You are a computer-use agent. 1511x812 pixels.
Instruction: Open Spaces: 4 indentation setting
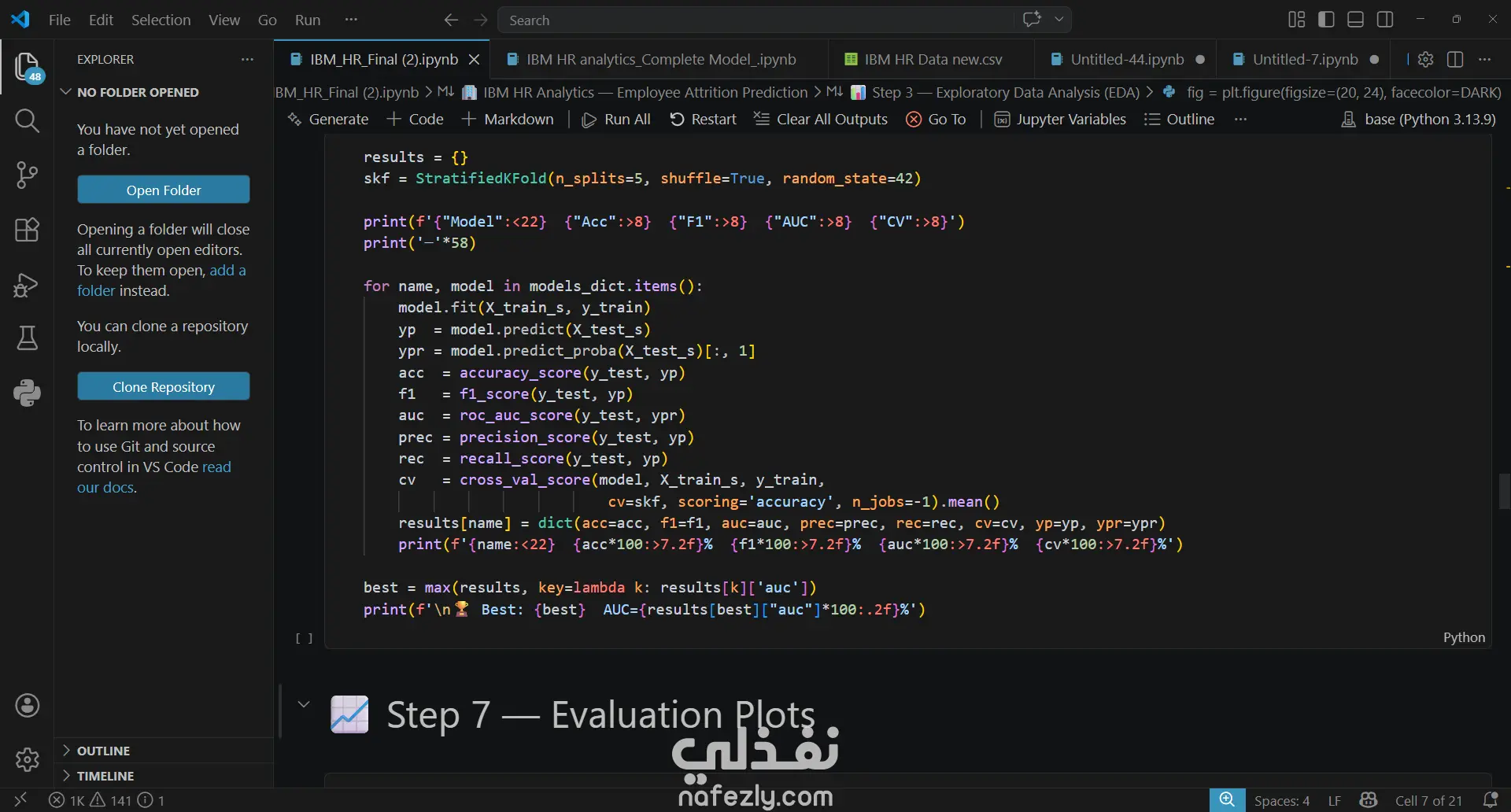[1281, 800]
